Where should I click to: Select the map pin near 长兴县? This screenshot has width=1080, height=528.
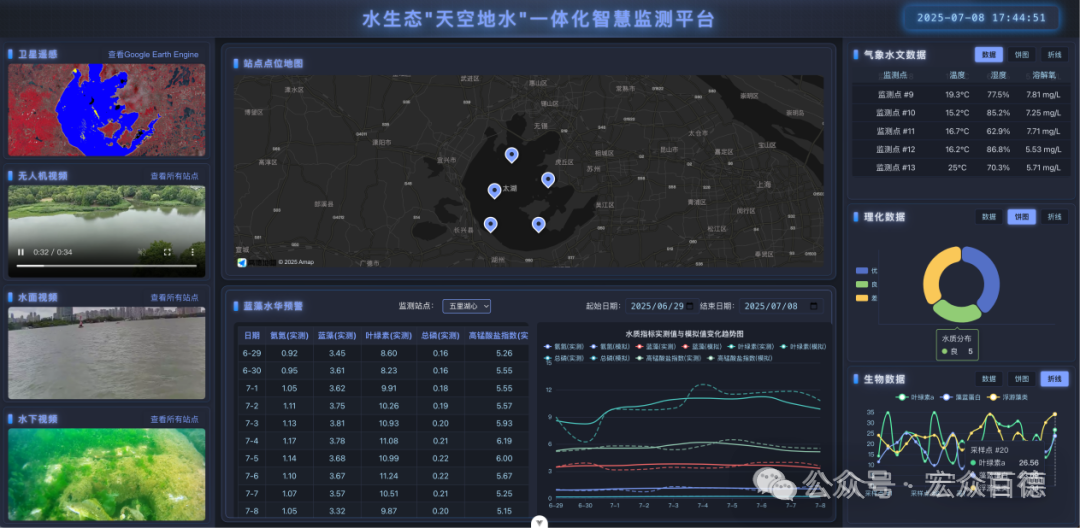click(490, 224)
